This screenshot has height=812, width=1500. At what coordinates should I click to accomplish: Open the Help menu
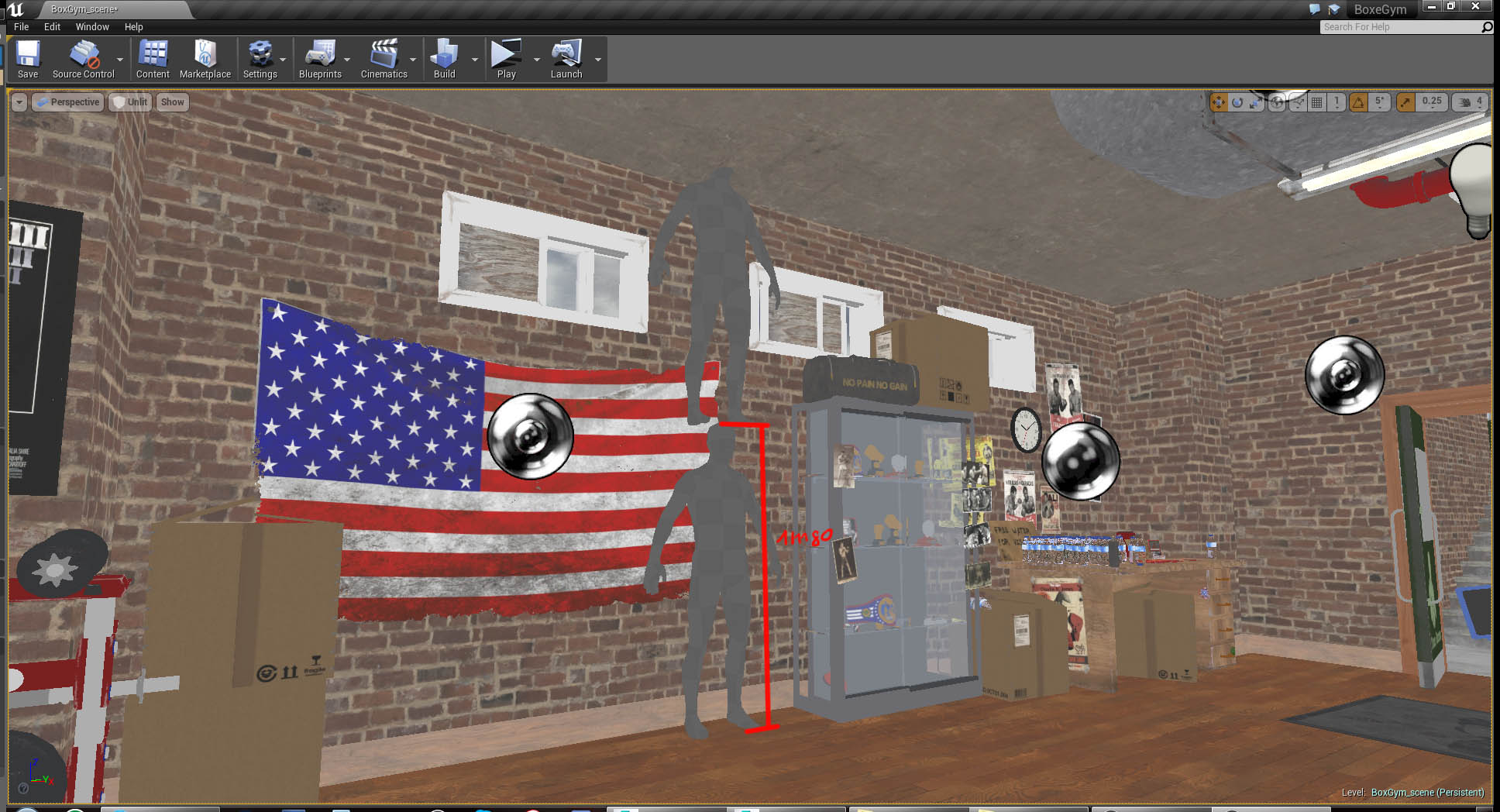(134, 26)
